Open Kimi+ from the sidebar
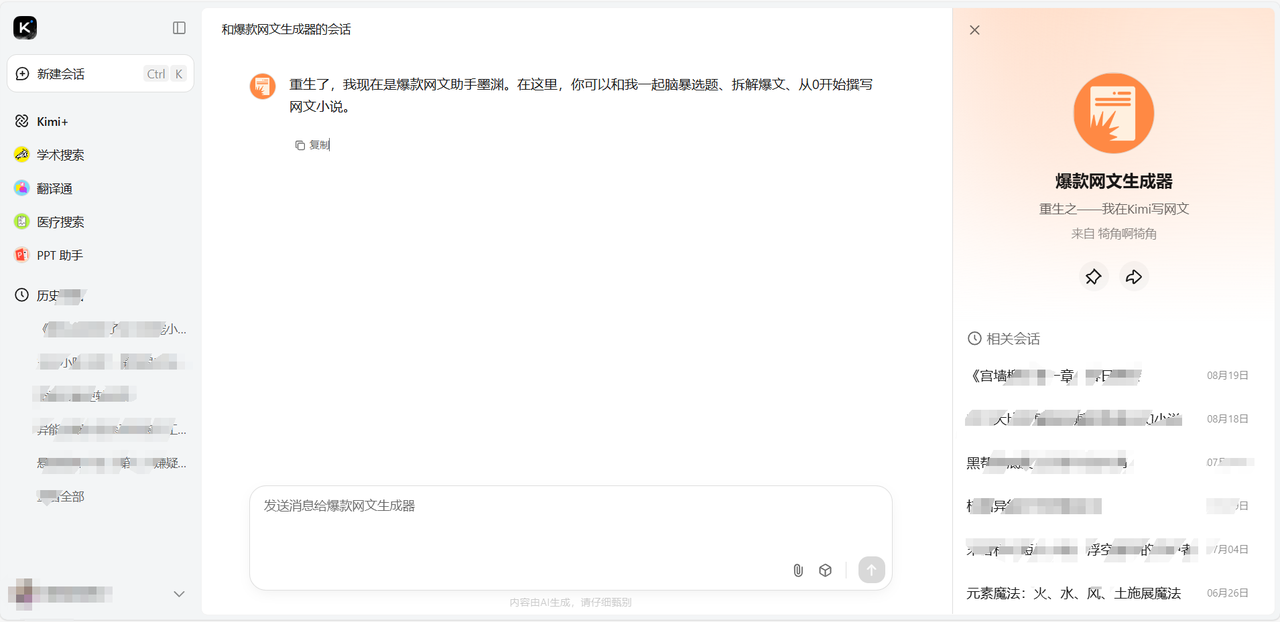This screenshot has width=1280, height=622. click(52, 121)
